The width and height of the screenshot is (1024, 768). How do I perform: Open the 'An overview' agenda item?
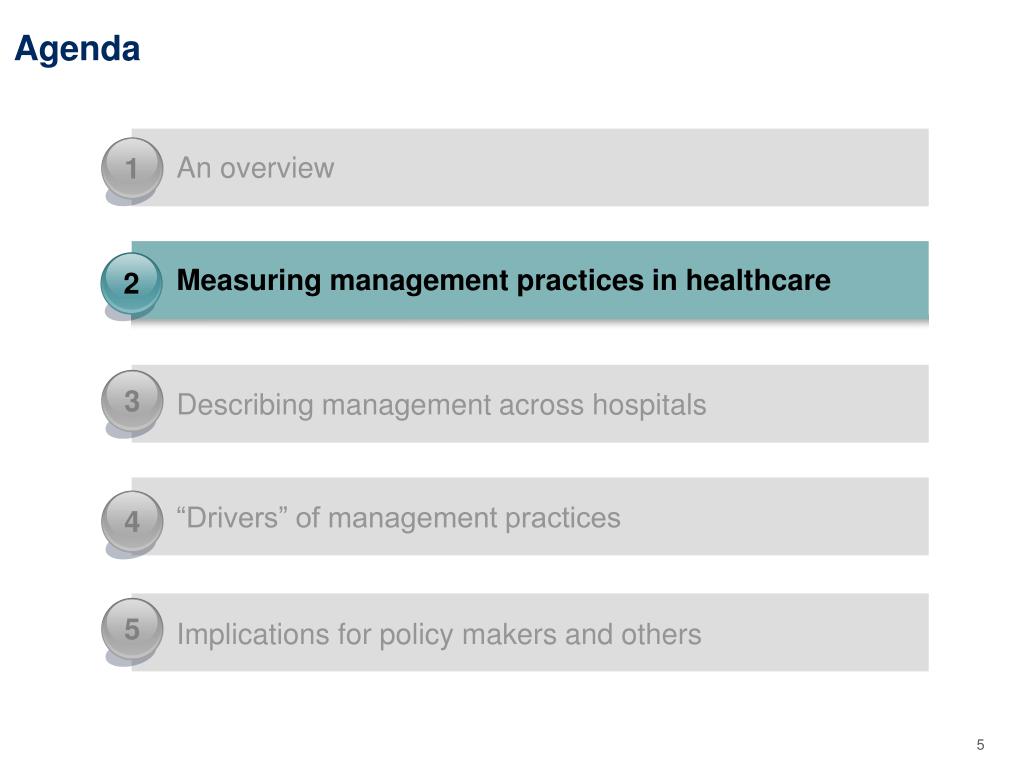(x=255, y=168)
